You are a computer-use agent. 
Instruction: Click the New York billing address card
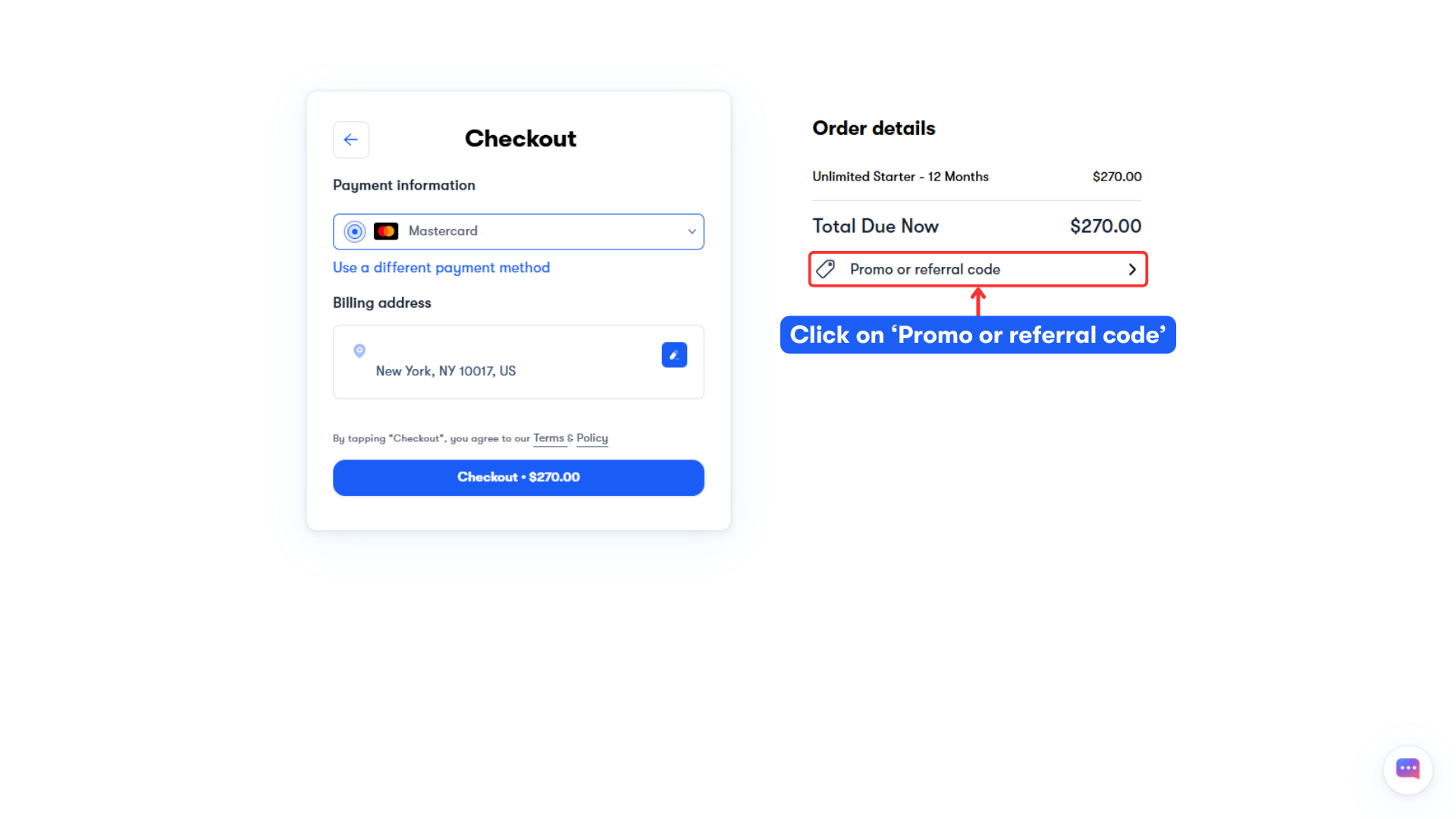pos(518,362)
